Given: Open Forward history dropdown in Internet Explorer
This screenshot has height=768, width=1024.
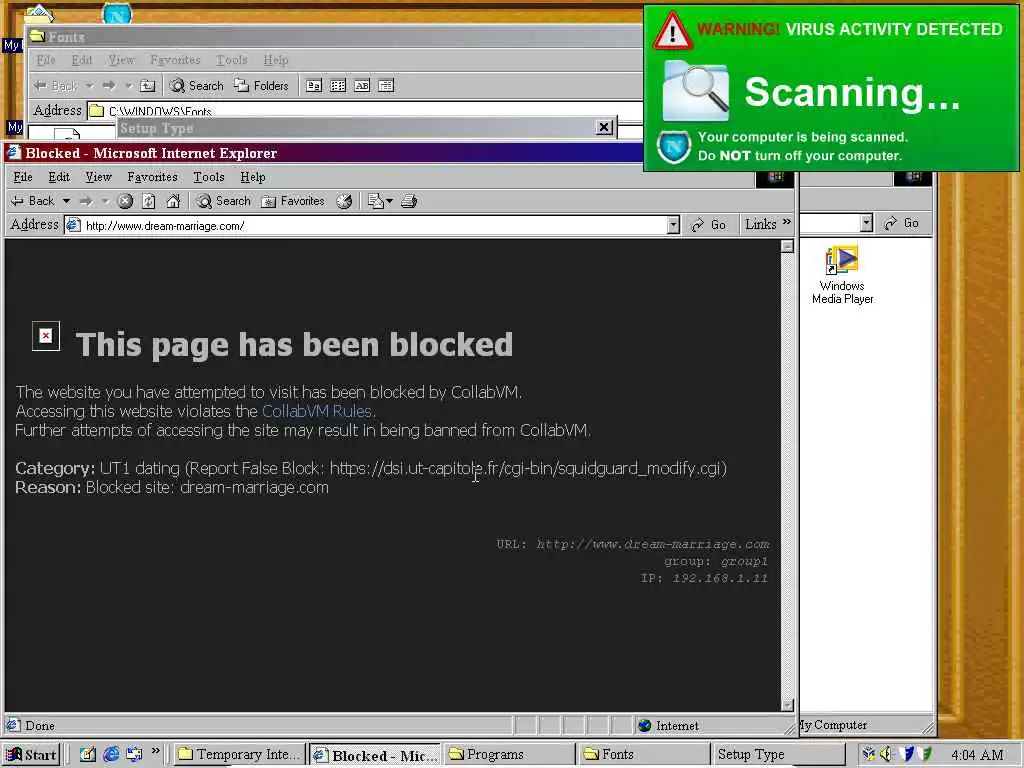Looking at the screenshot, I should [104, 201].
